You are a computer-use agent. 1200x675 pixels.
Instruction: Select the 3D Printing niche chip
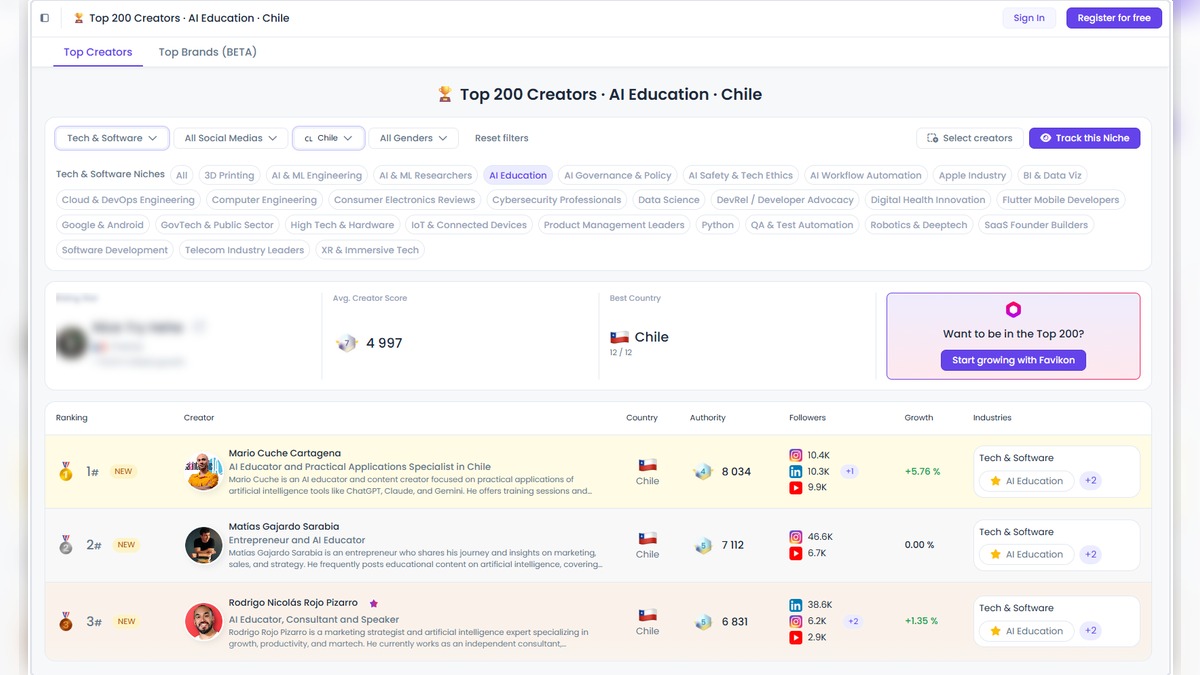(x=229, y=175)
